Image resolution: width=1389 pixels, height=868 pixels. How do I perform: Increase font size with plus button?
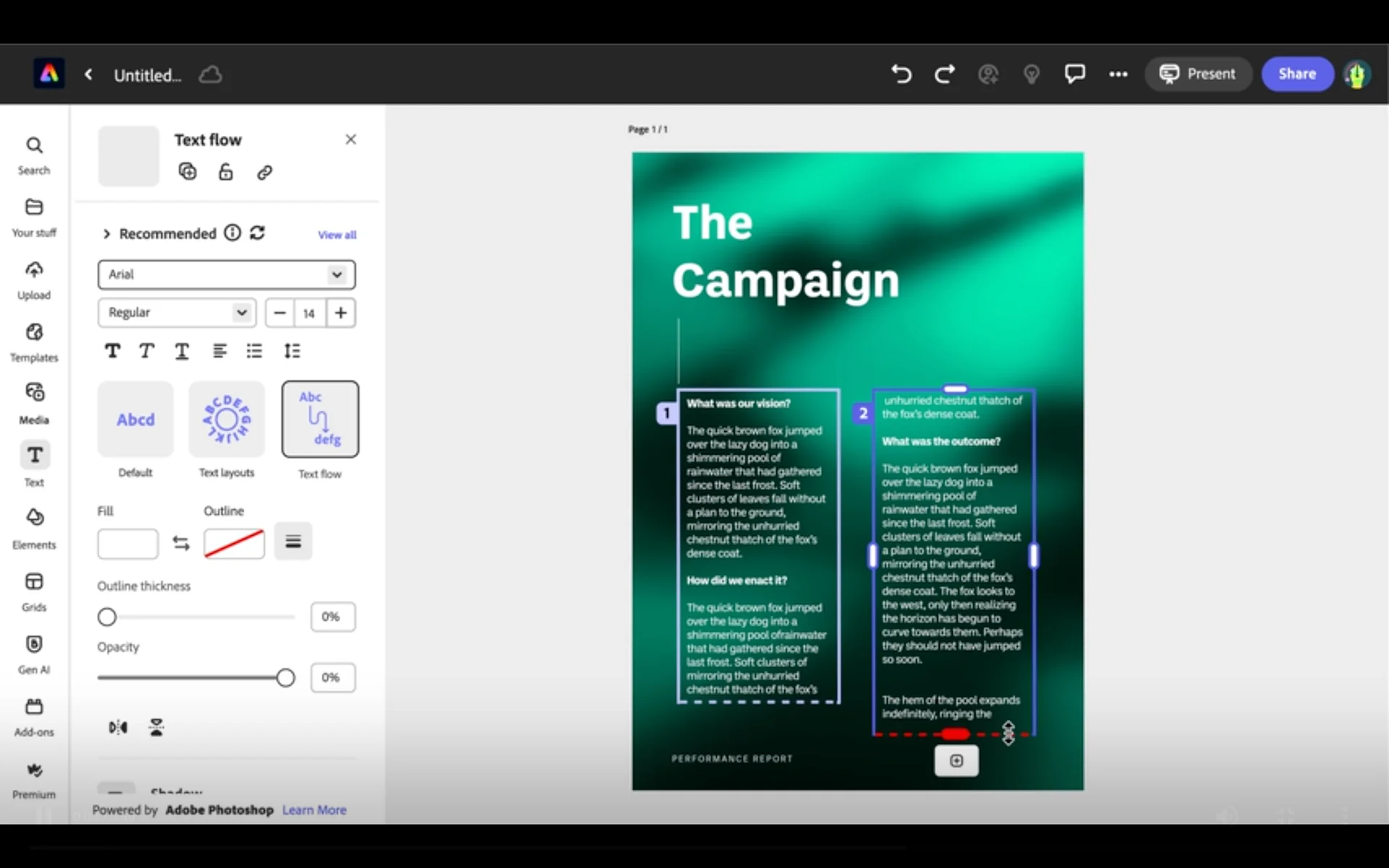coord(341,312)
